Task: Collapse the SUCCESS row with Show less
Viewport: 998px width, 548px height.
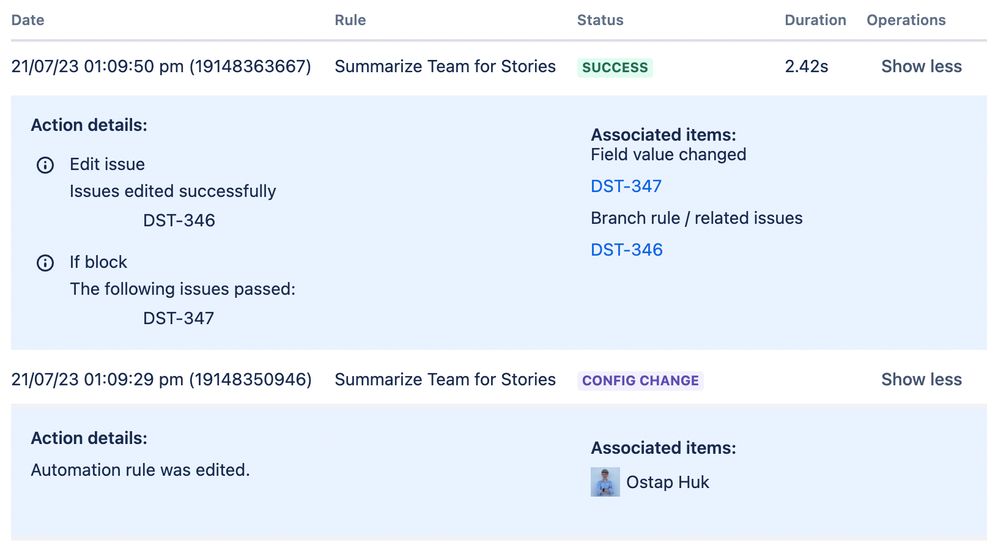Action: pyautogui.click(x=921, y=67)
